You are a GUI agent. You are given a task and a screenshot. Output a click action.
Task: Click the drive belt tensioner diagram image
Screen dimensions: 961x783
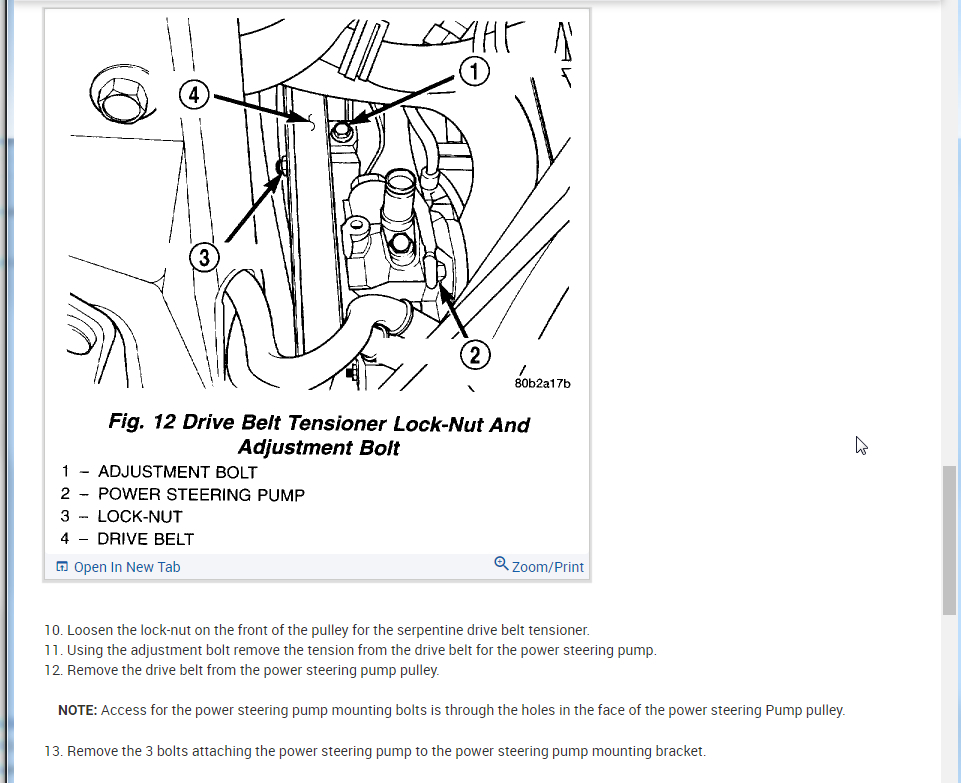tap(319, 204)
